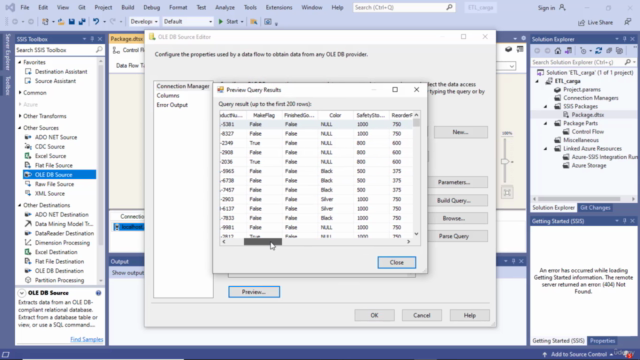The width and height of the screenshot is (640, 360).
Task: Click the OLE DB Source help info icon
Action: [98, 293]
